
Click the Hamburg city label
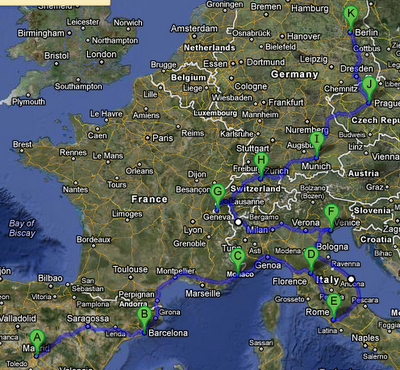(310, 8)
